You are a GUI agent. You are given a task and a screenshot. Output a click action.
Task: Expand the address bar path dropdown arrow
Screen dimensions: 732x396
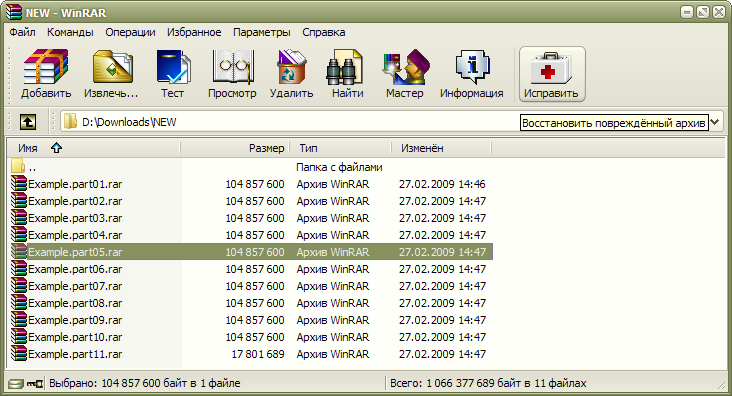click(x=715, y=122)
